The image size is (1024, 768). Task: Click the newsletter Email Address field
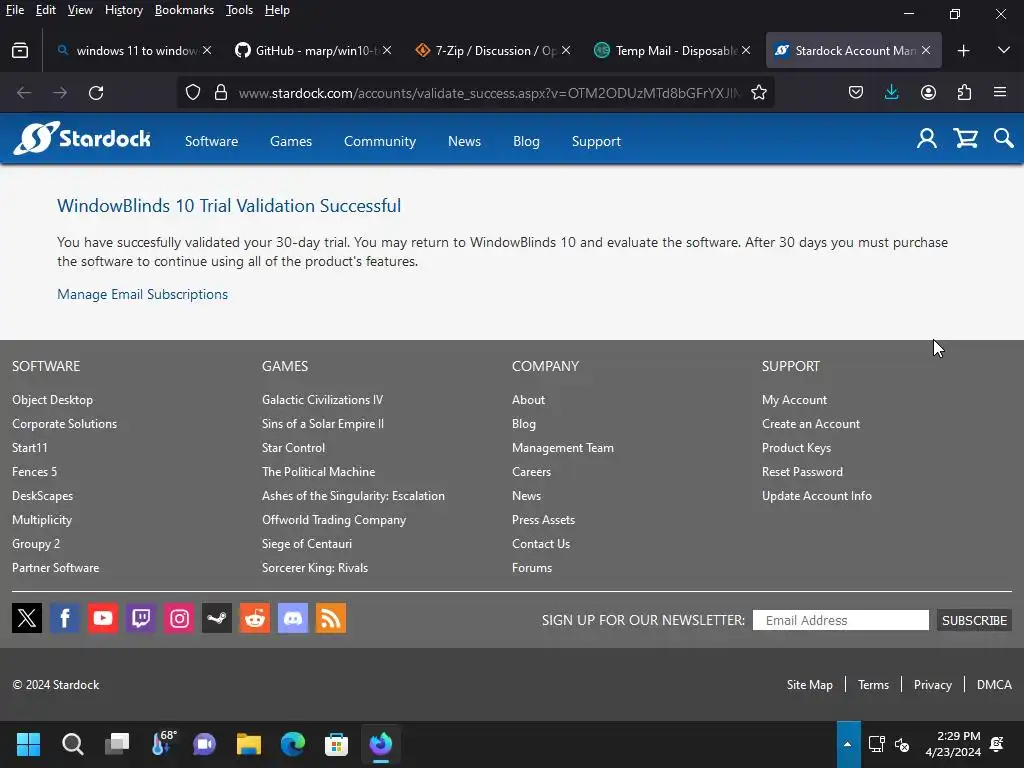(840, 620)
